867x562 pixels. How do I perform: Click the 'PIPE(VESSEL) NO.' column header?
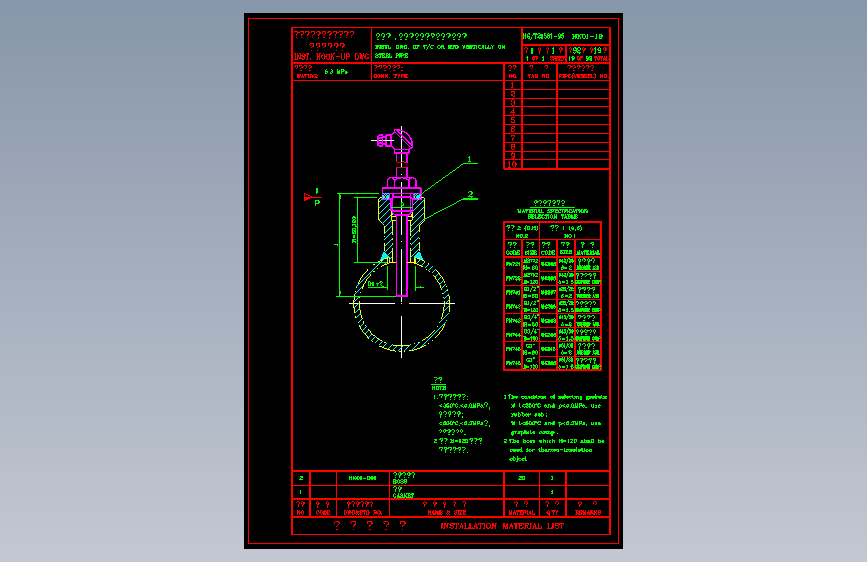click(583, 76)
